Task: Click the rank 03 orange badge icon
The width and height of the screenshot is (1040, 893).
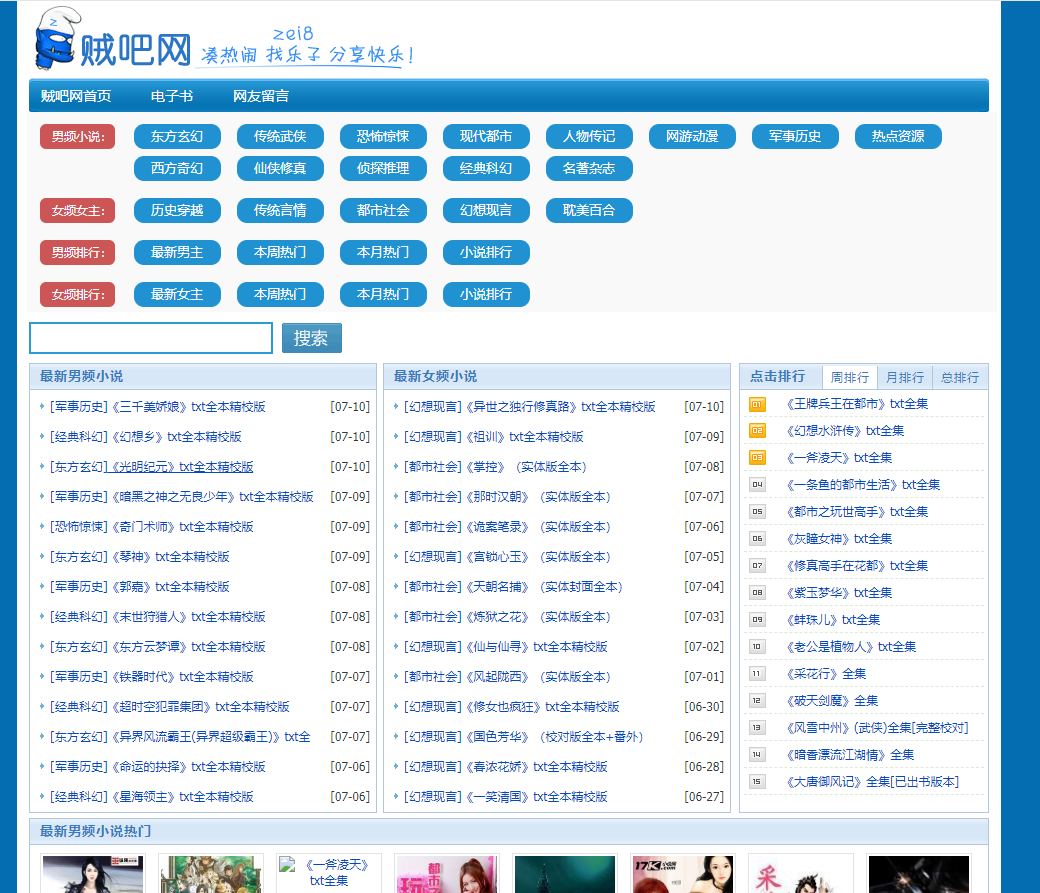Action: 757,458
